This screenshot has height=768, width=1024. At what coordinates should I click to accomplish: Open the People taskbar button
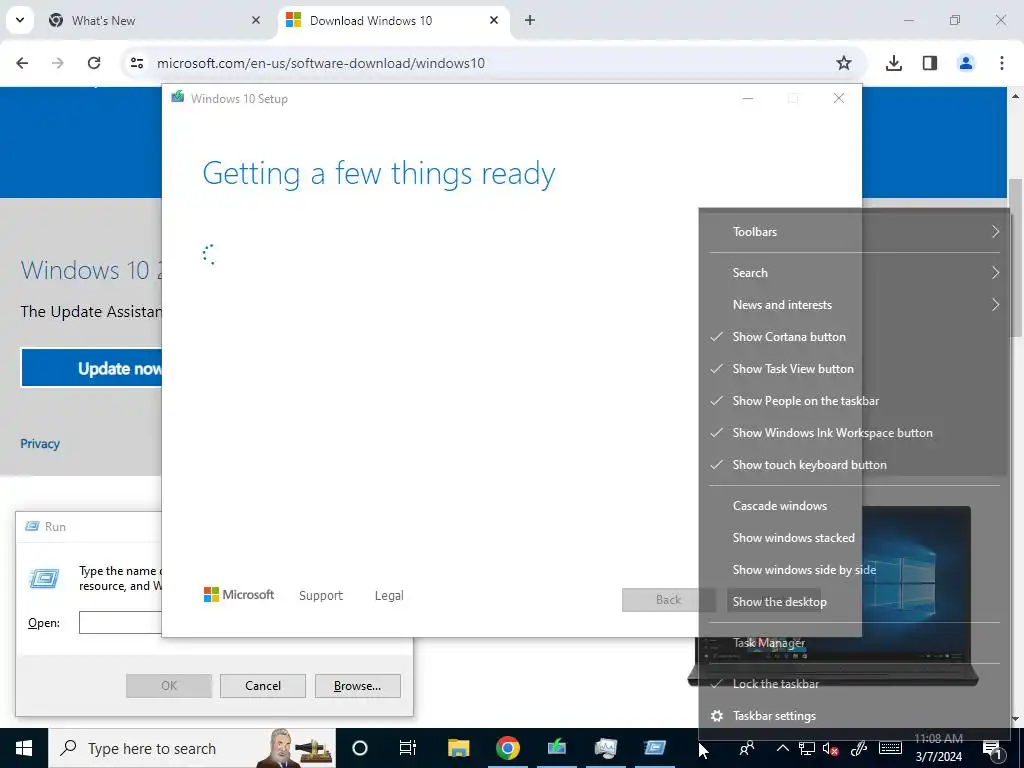[x=746, y=748]
